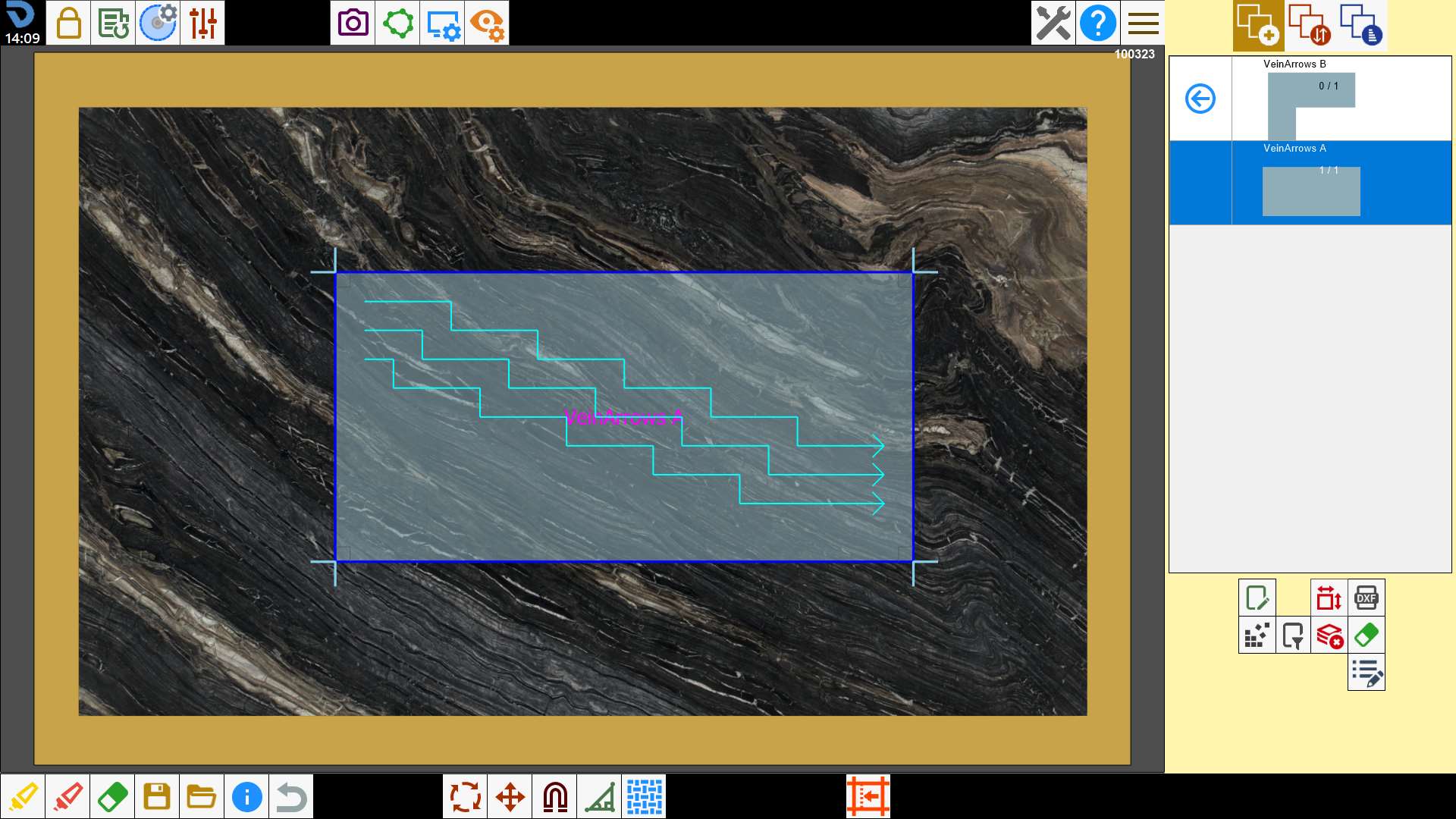Click the red resize dimensions icon
This screenshot has width=1456, height=819.
(x=1329, y=598)
